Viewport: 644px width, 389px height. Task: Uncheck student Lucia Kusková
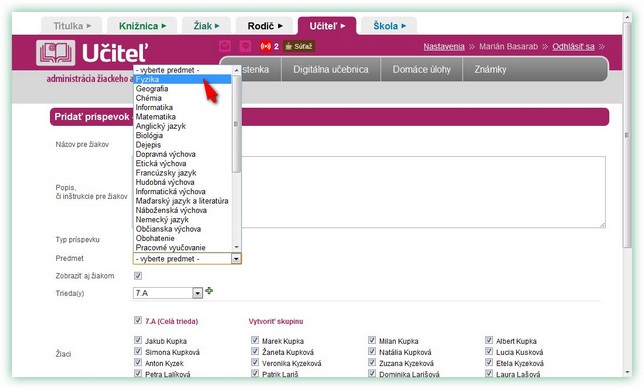pyautogui.click(x=489, y=351)
